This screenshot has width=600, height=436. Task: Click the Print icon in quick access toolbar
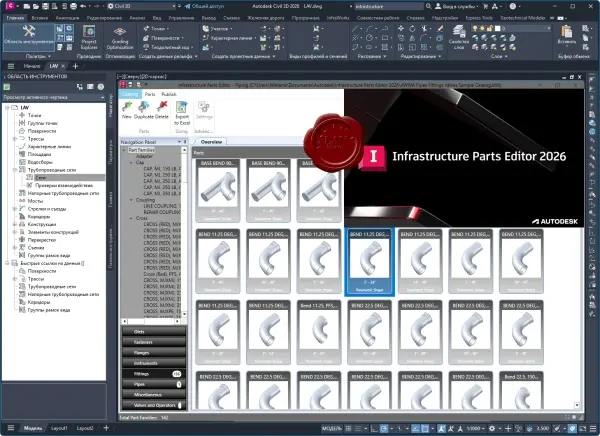[x=73, y=6]
